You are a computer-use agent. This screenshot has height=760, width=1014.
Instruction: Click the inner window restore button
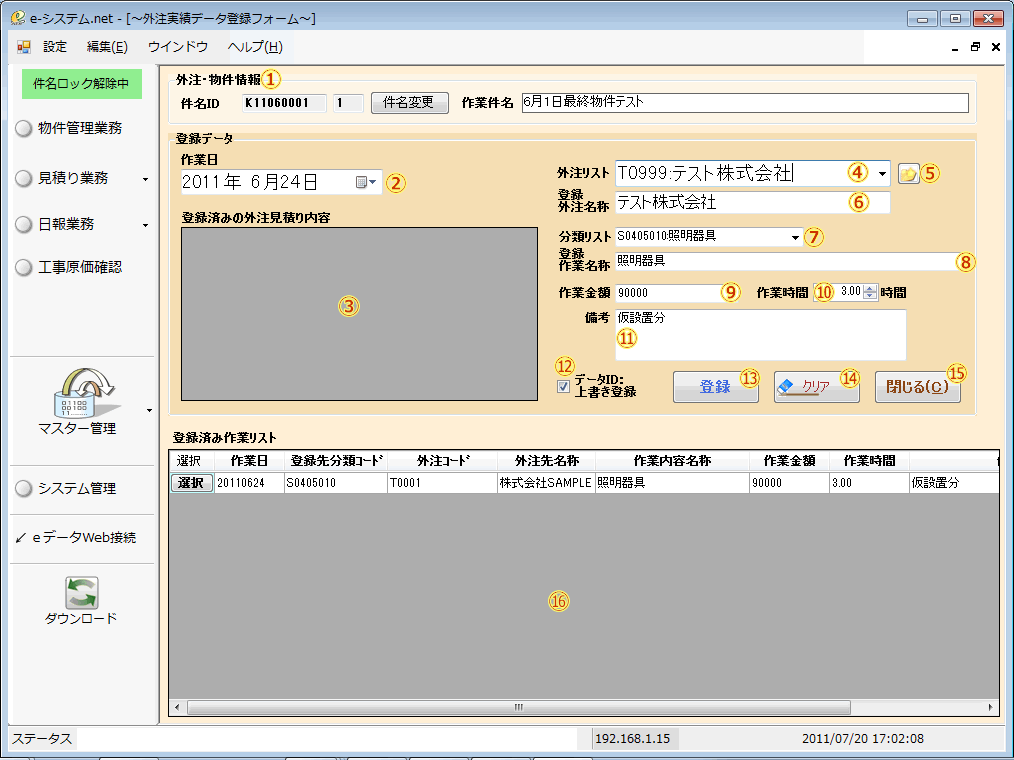pos(975,47)
